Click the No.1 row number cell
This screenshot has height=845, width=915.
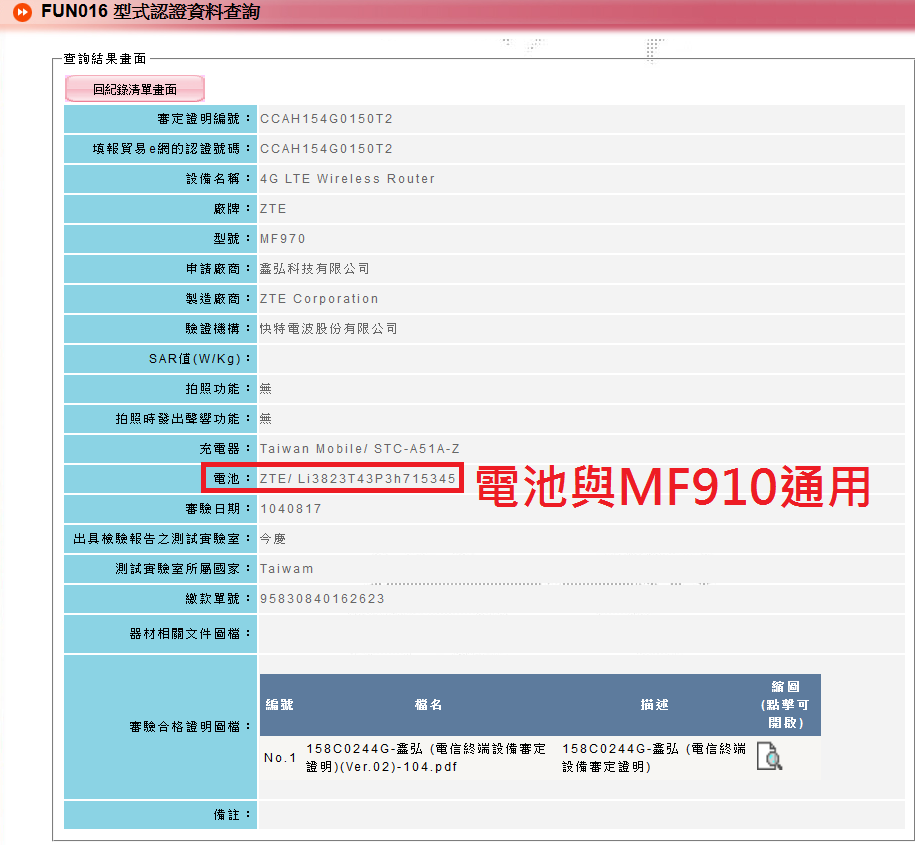(280, 757)
